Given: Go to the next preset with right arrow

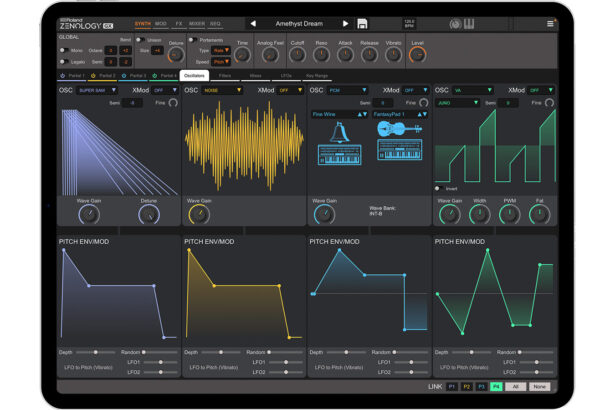Looking at the screenshot, I should coord(346,24).
